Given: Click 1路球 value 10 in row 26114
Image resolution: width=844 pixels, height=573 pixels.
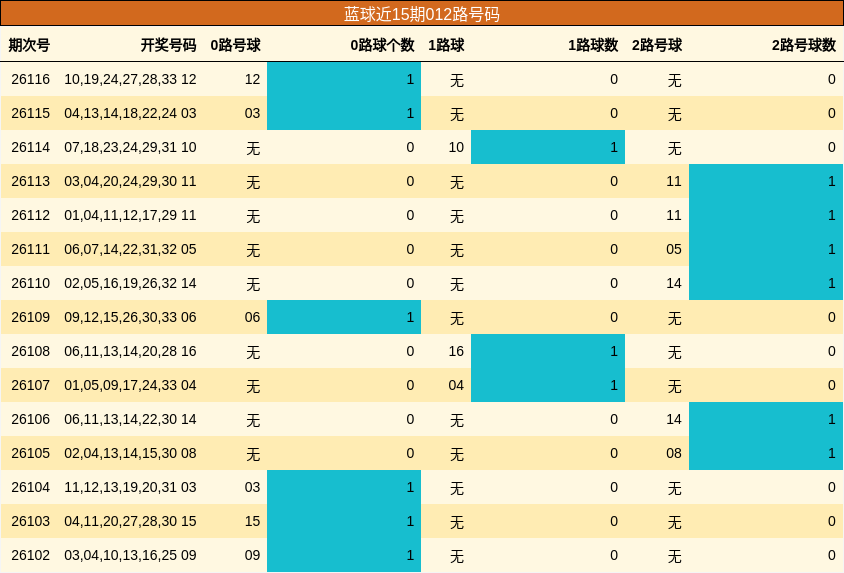Looking at the screenshot, I should (x=456, y=147).
